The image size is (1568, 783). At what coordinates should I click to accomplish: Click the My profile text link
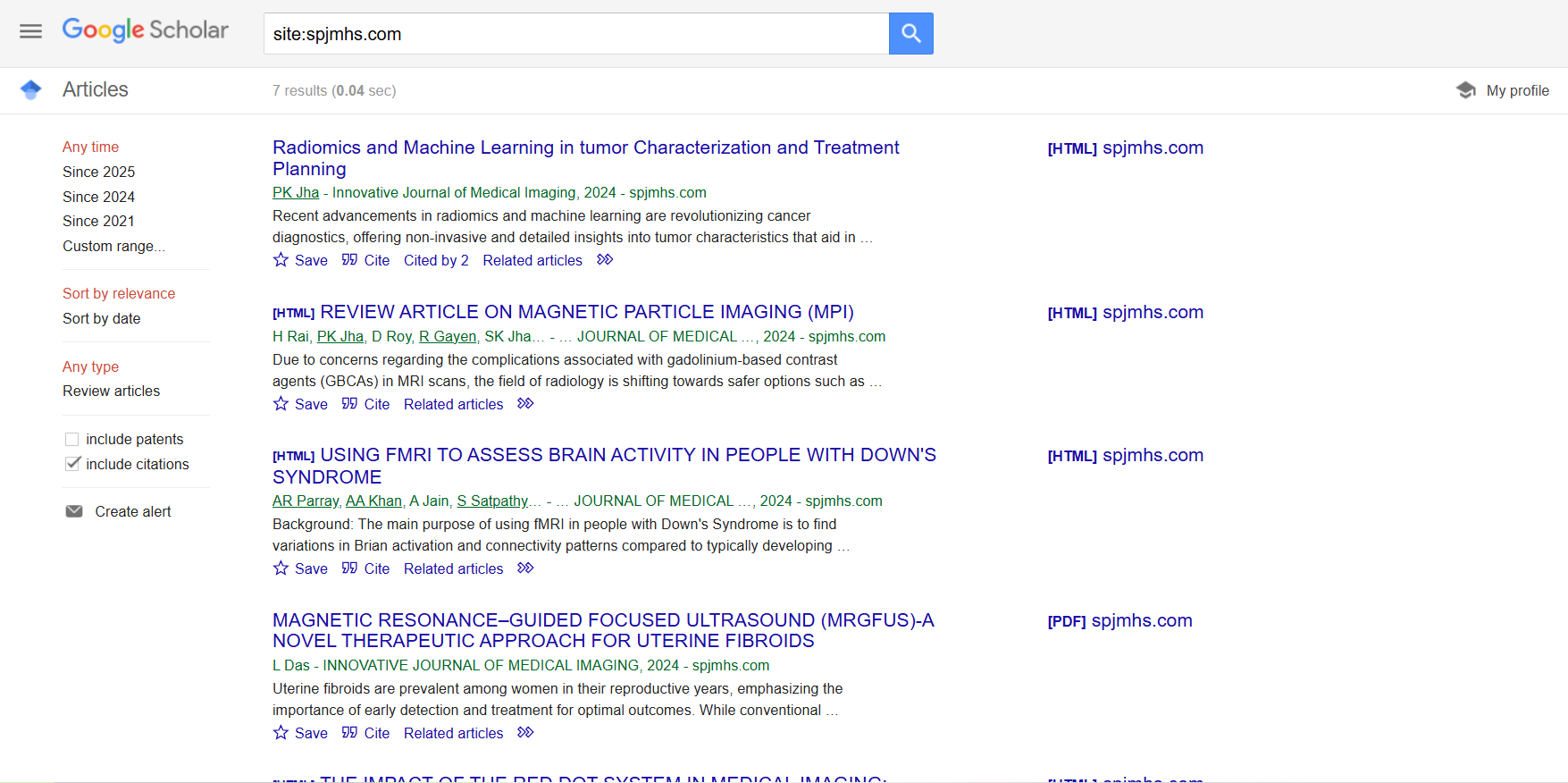(1517, 90)
